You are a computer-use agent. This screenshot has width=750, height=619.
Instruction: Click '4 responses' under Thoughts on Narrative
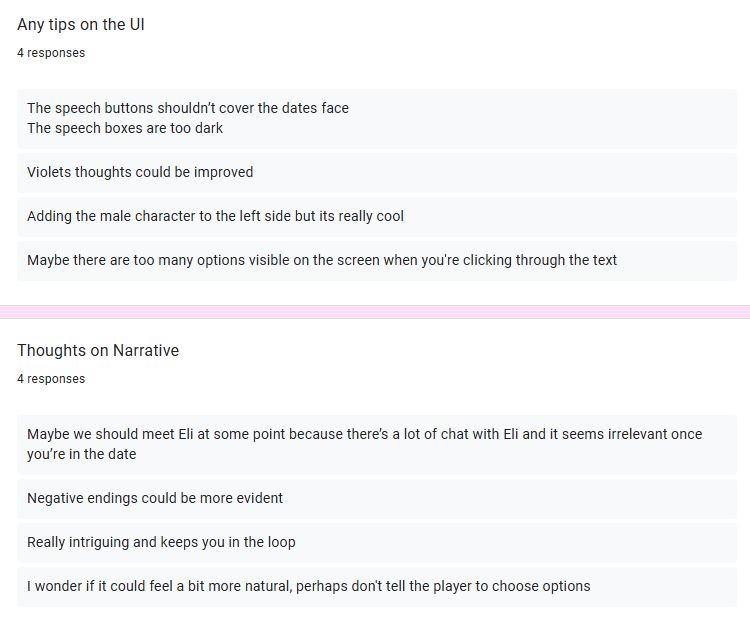click(x=51, y=378)
